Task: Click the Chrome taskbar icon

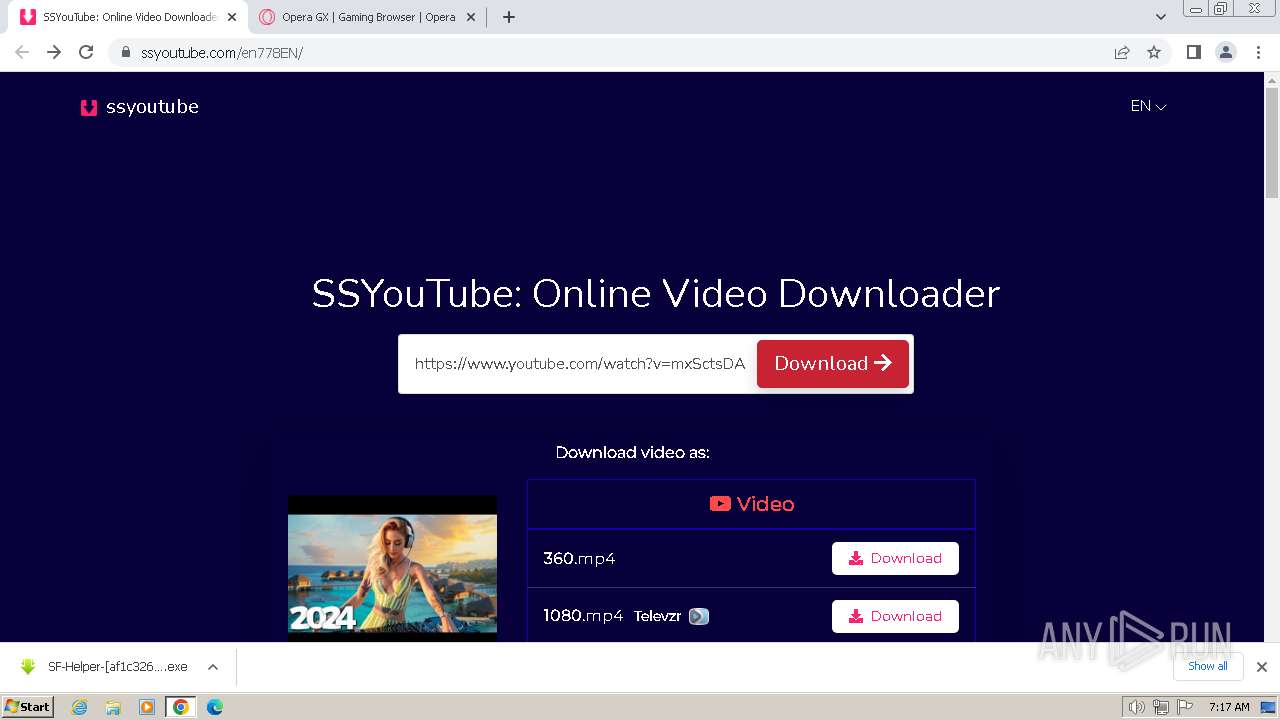Action: [181, 707]
